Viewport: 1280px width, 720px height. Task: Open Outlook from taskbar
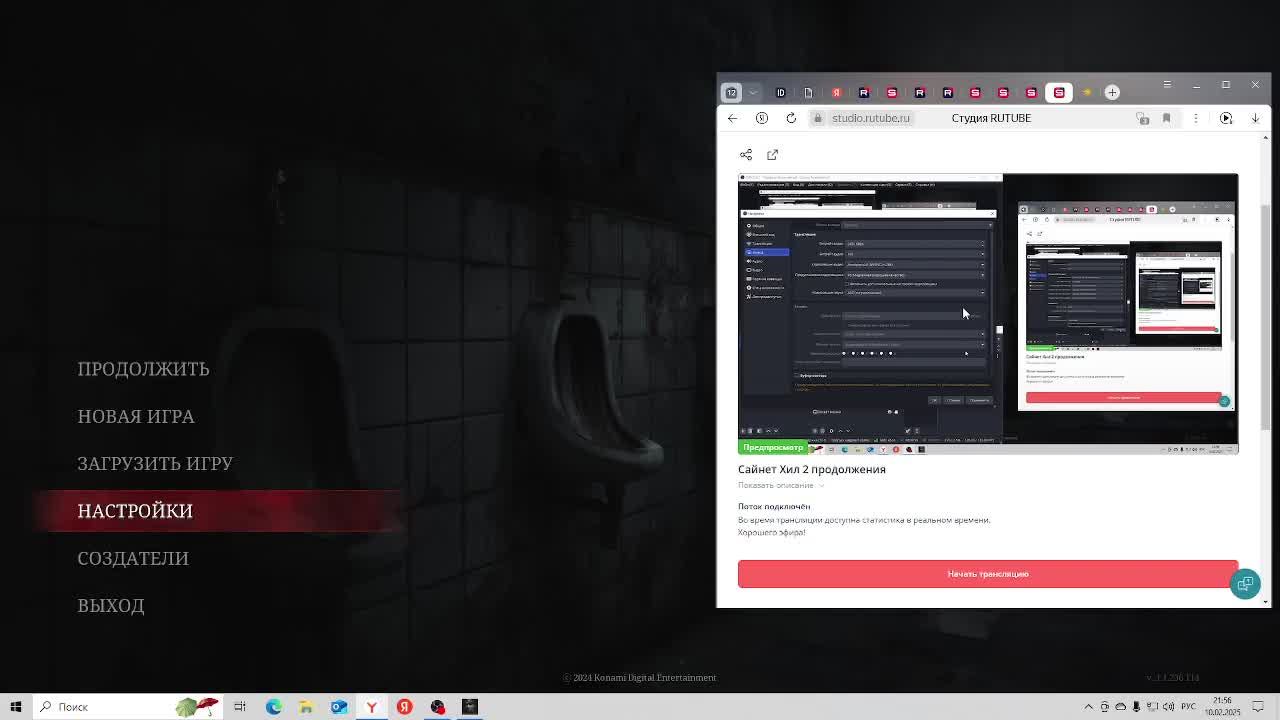339,707
